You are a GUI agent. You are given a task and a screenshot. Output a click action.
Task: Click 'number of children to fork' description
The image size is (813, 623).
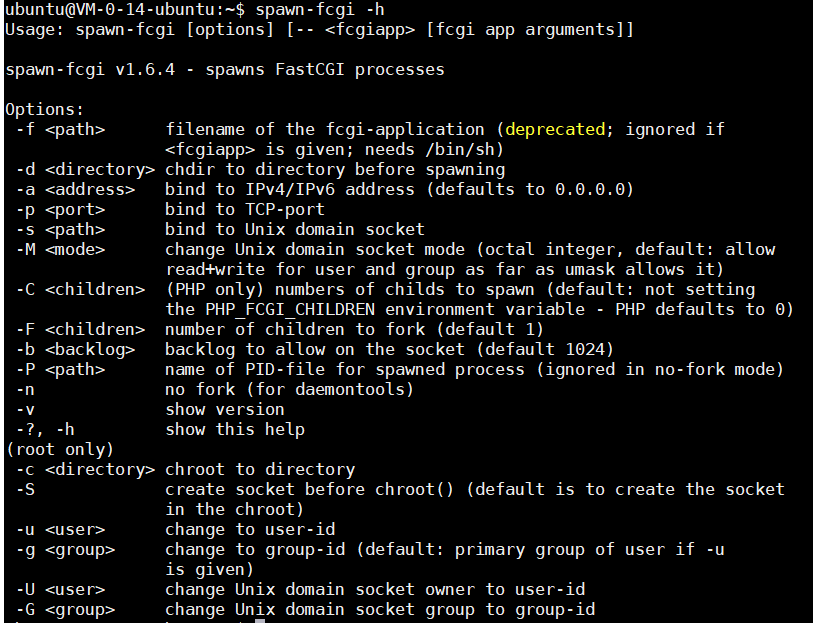[x=295, y=329]
